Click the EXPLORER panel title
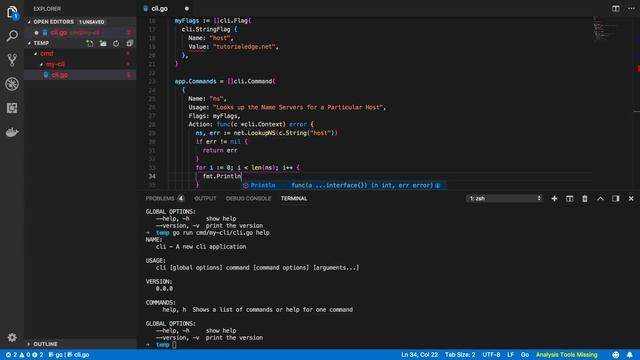Image resolution: width=640 pixels, height=360 pixels. [x=47, y=9]
